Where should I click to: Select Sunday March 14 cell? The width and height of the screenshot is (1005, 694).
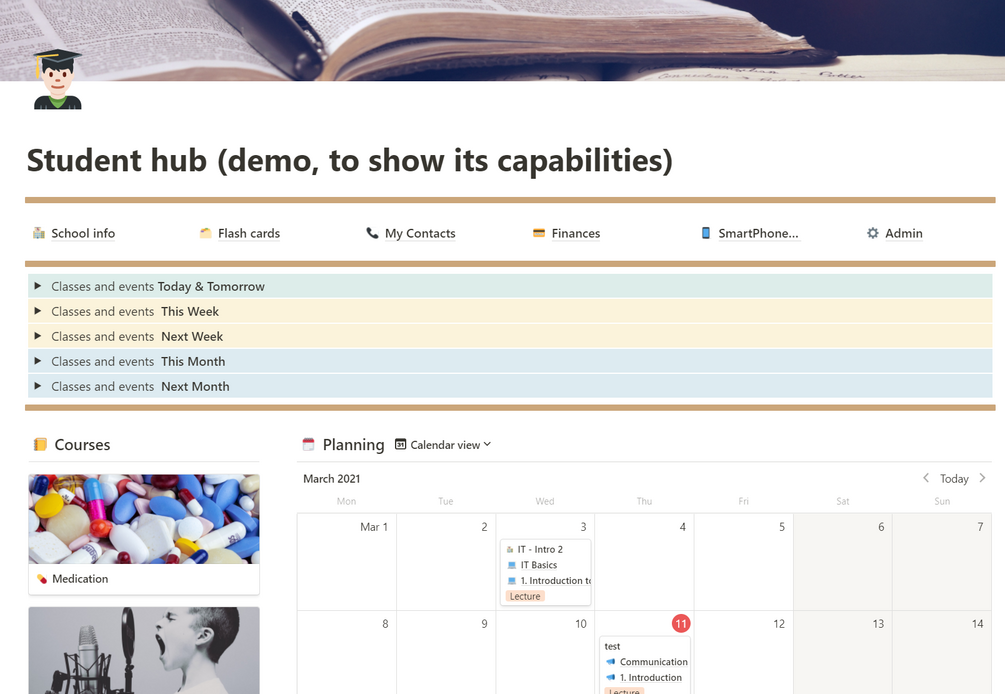(x=942, y=652)
